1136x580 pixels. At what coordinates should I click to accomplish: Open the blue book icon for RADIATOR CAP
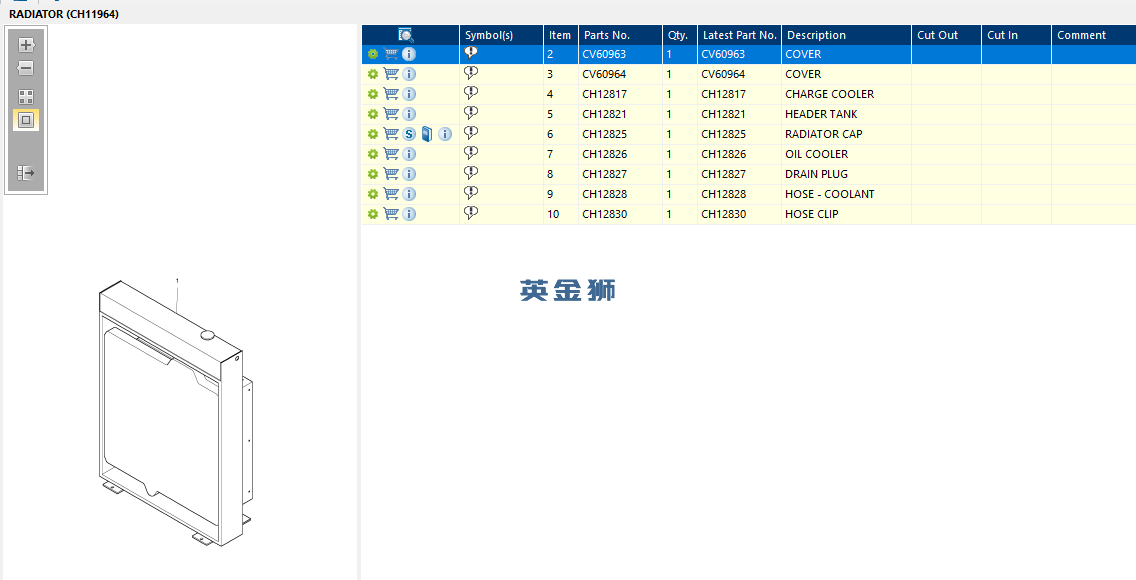427,134
